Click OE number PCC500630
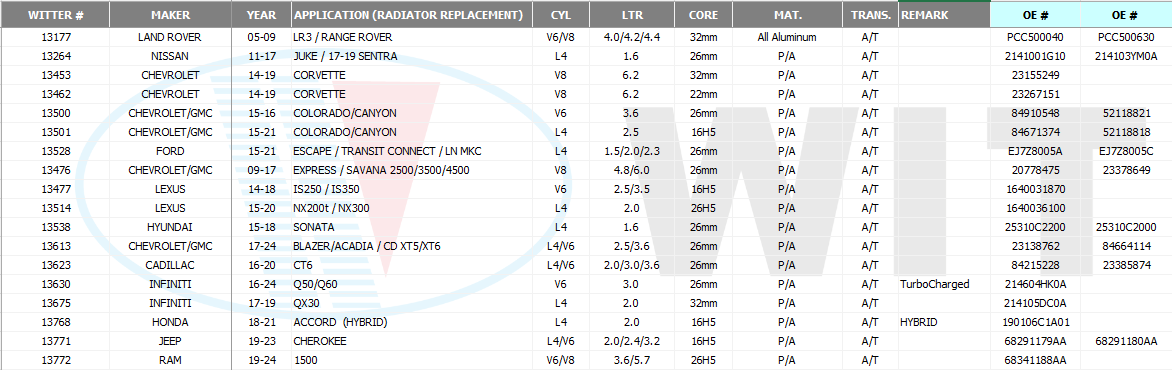The width and height of the screenshot is (1172, 370). (x=1126, y=37)
